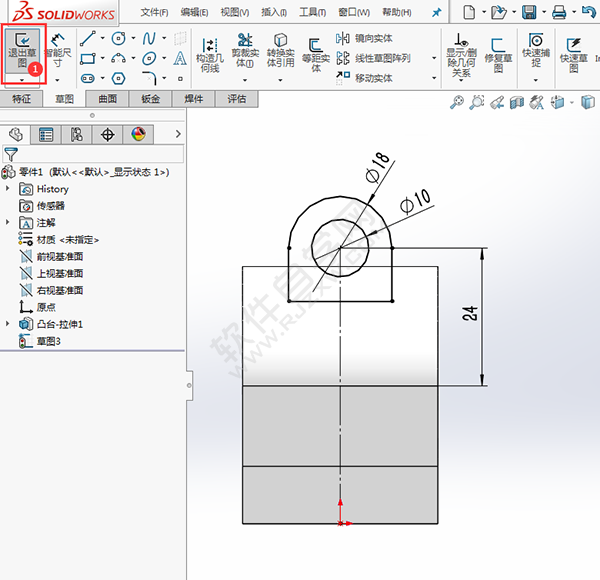Select the Circle sketch tool
This screenshot has width=600, height=580.
(x=119, y=38)
